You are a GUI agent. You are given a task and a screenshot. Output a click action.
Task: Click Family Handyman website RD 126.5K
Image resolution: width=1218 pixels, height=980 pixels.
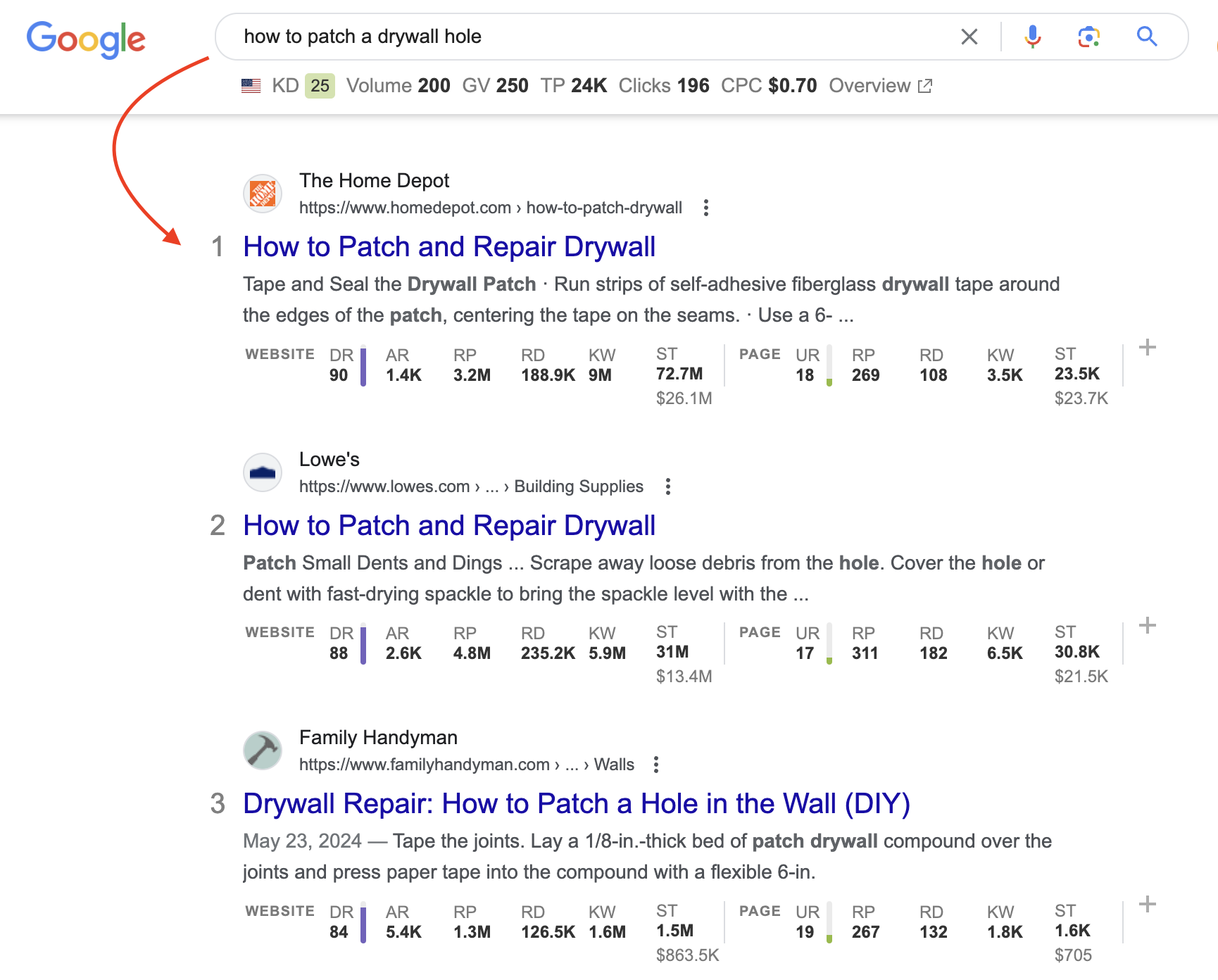[548, 932]
